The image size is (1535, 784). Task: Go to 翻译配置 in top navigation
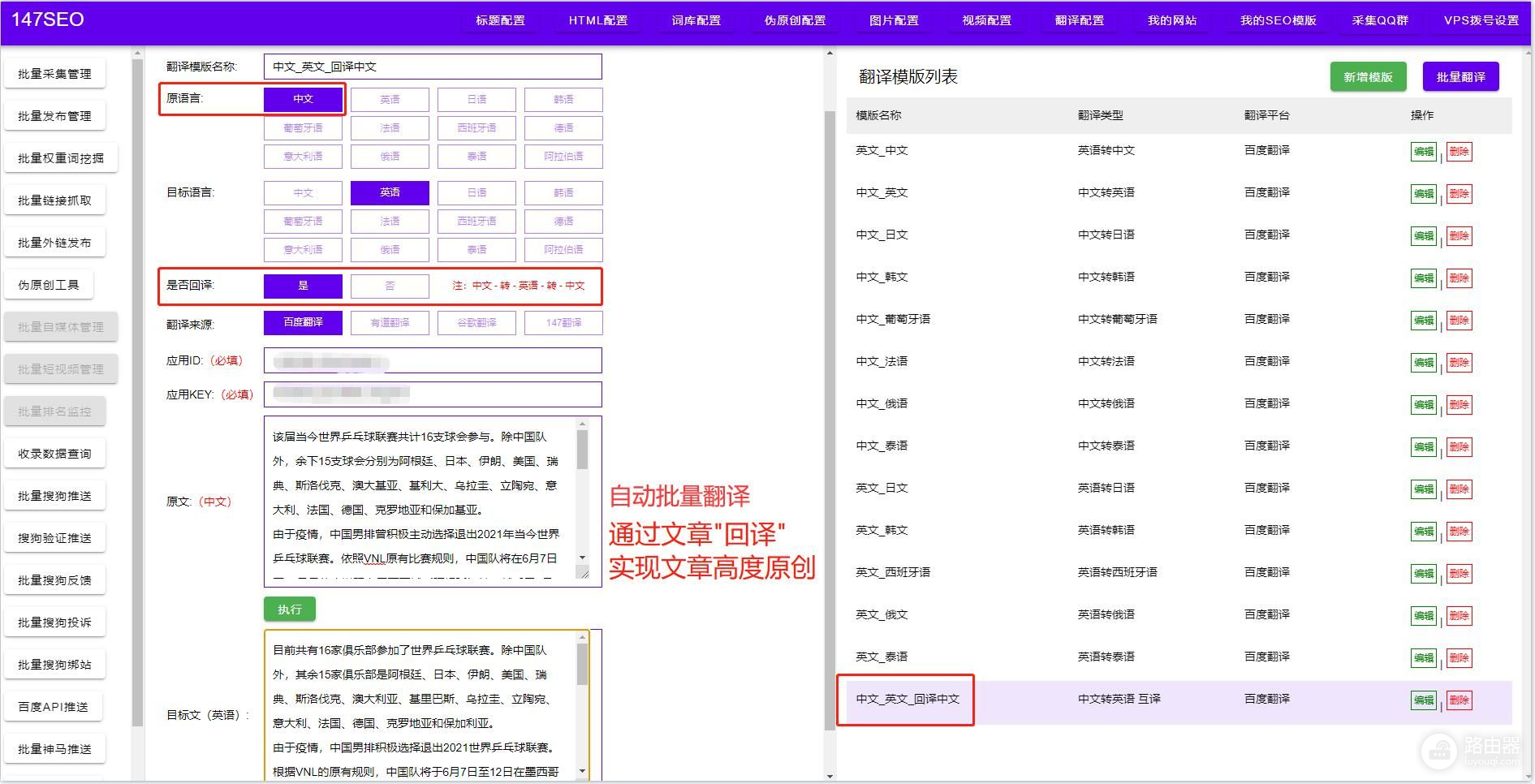click(x=1080, y=20)
